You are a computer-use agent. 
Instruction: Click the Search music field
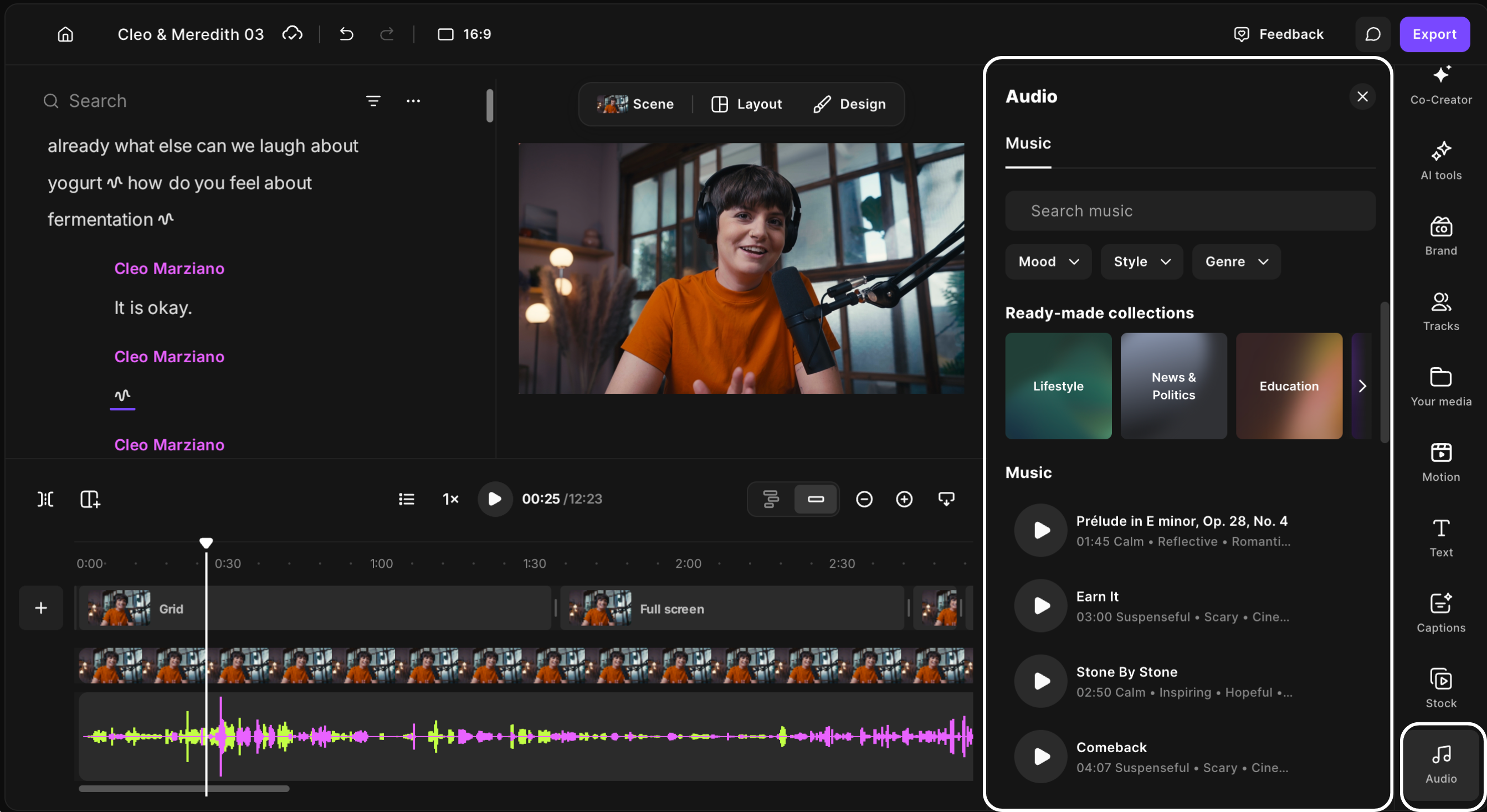(x=1190, y=211)
